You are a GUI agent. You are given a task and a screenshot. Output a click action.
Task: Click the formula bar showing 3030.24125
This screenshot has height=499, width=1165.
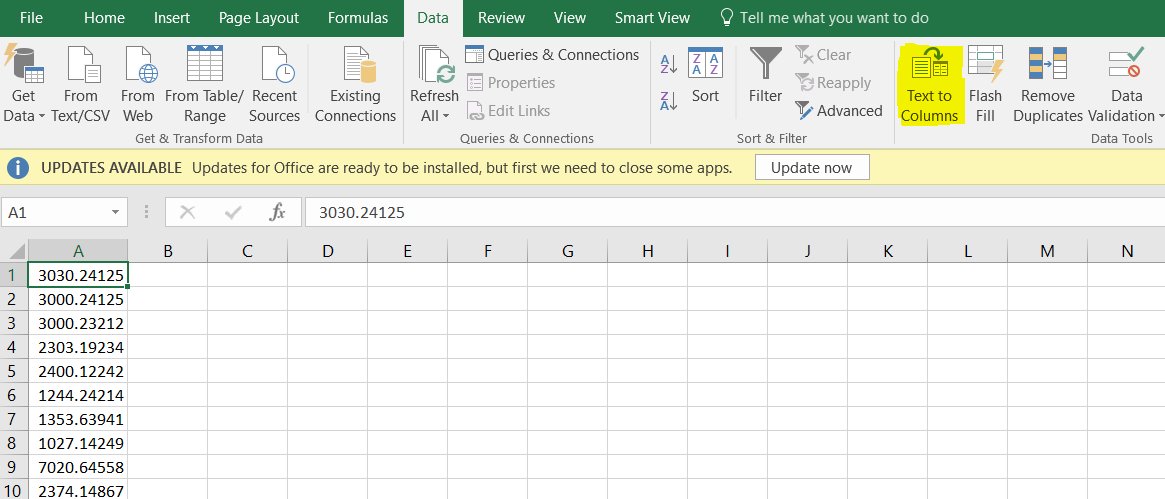734,213
